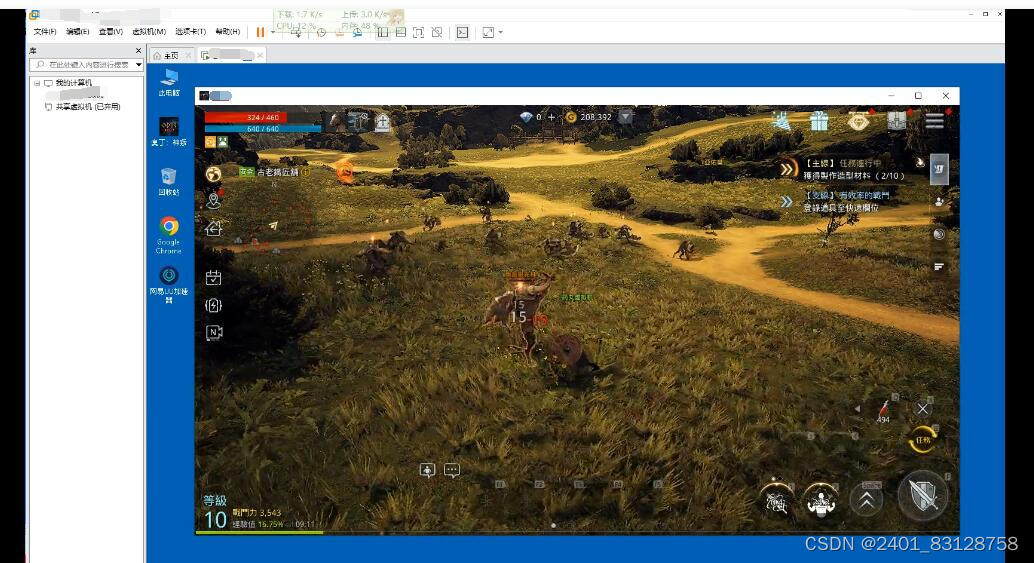1034x563 pixels.
Task: Click the N video record icon
Action: [x=214, y=332]
